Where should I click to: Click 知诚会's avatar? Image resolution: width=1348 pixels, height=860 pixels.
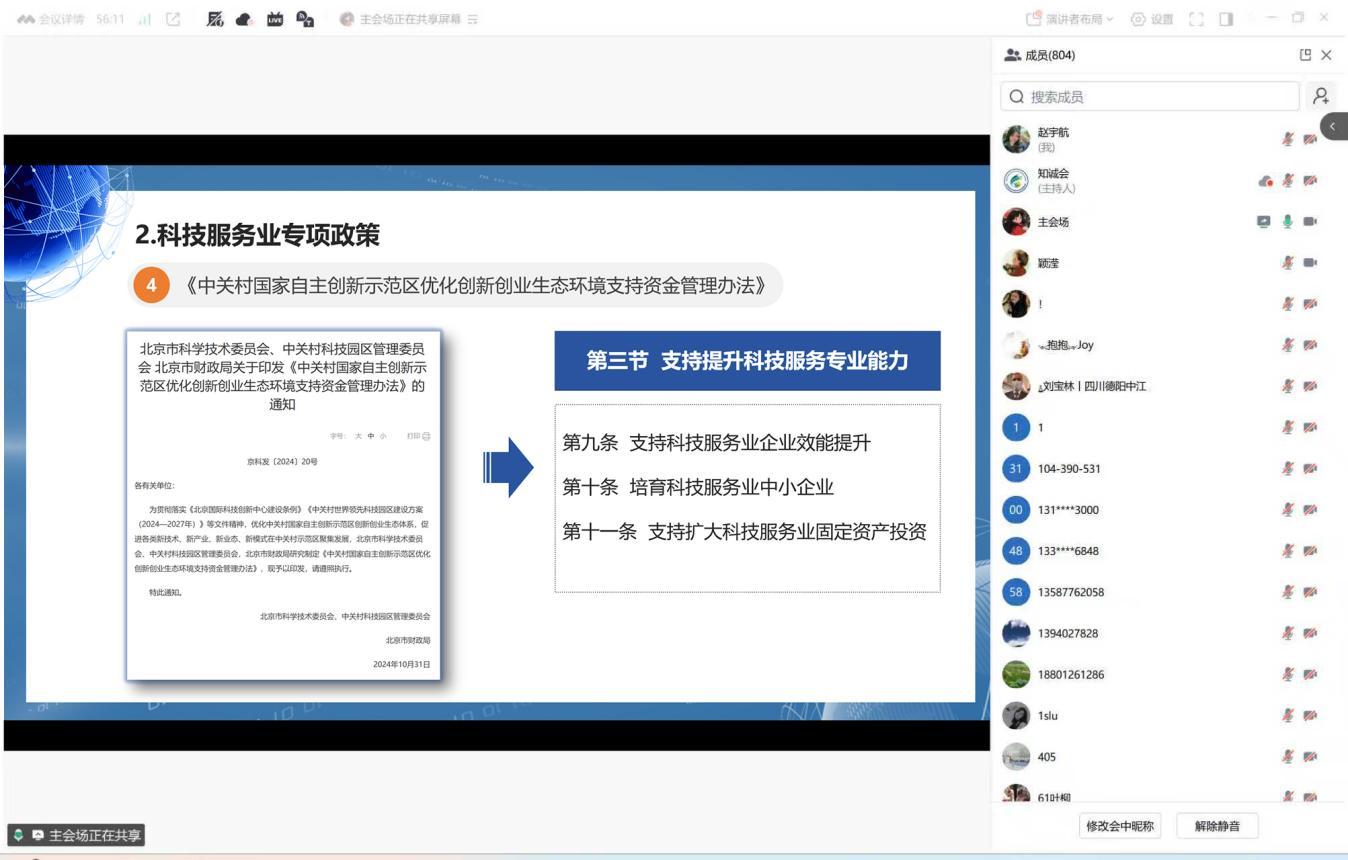(x=1016, y=181)
